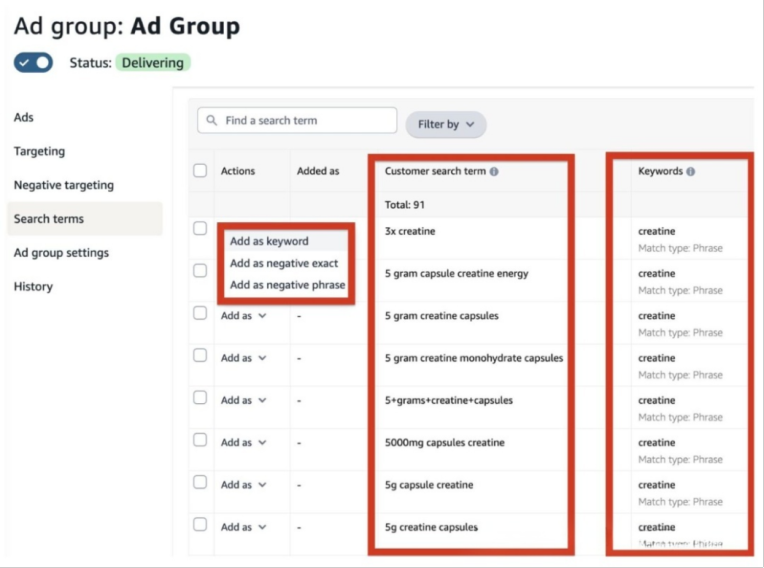Viewport: 764px width, 568px height.
Task: Open the Filter by dropdown
Action: [x=445, y=124]
